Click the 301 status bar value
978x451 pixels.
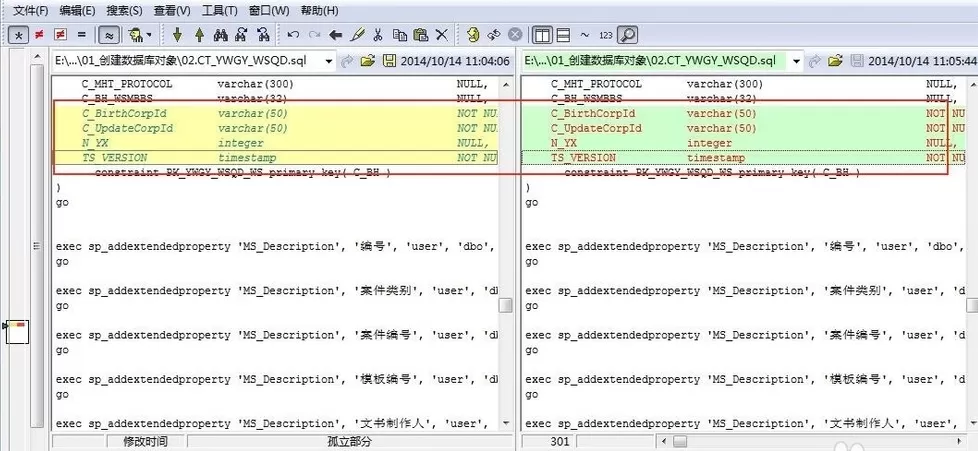click(x=559, y=442)
